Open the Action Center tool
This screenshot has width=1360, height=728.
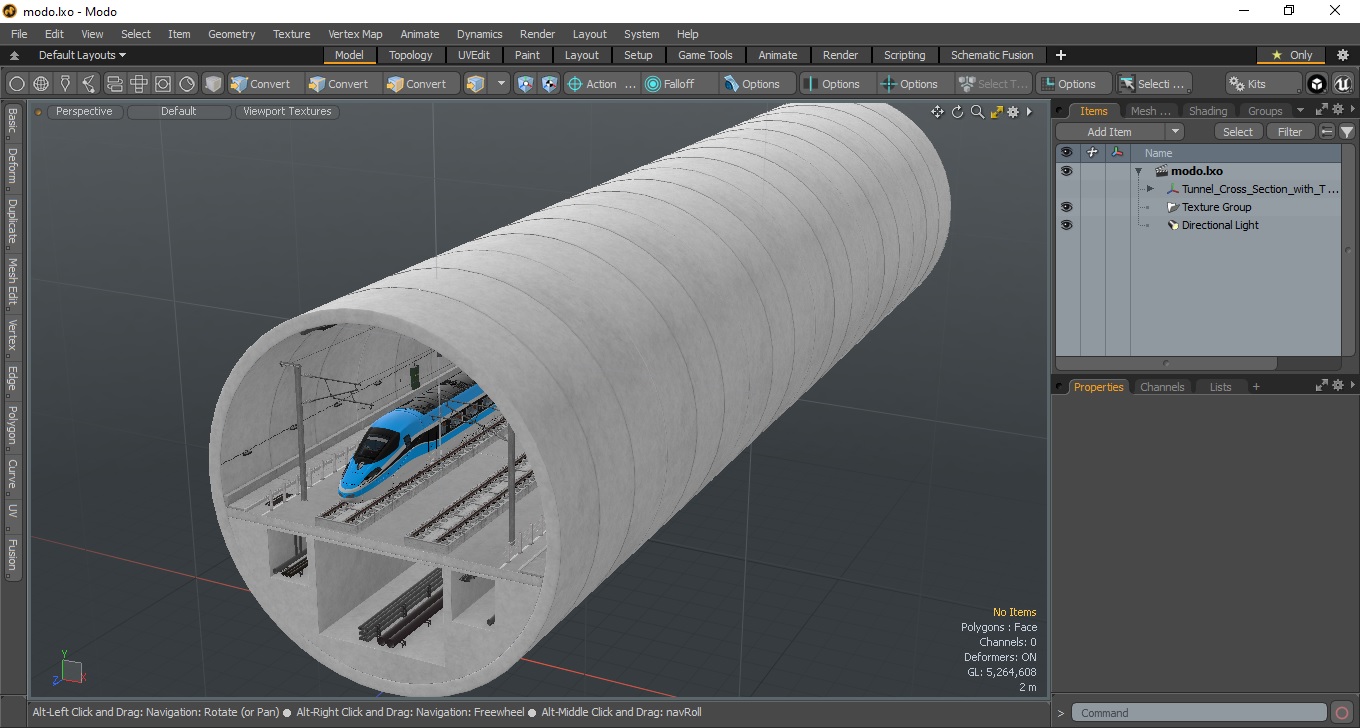601,84
